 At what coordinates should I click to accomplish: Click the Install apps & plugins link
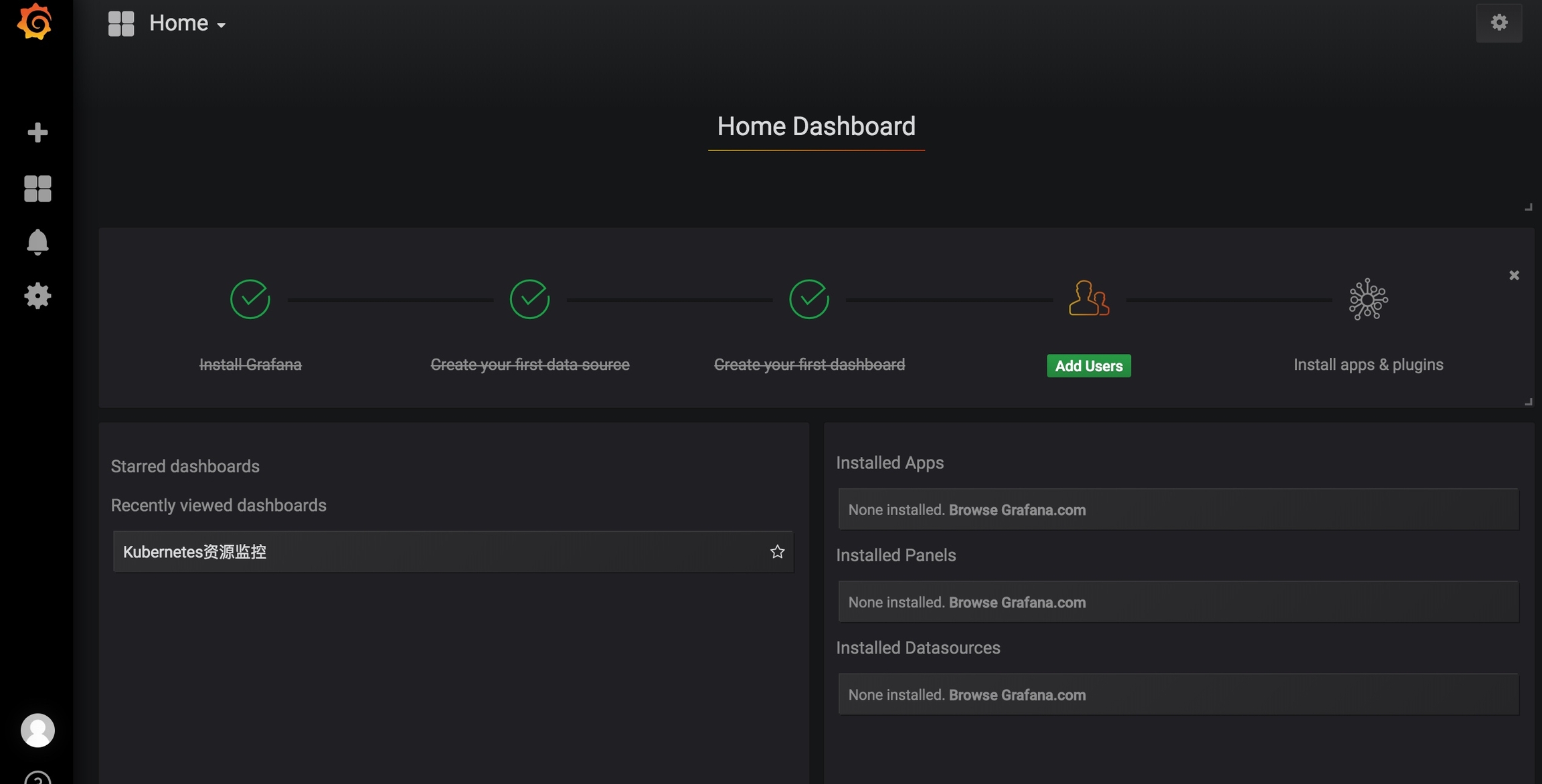1368,365
